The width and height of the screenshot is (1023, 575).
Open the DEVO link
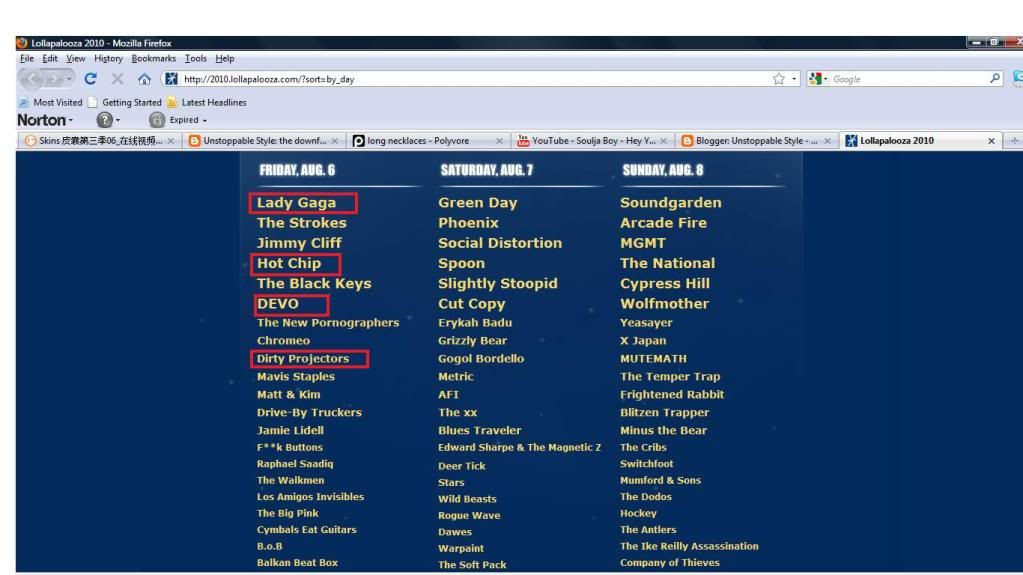point(277,304)
